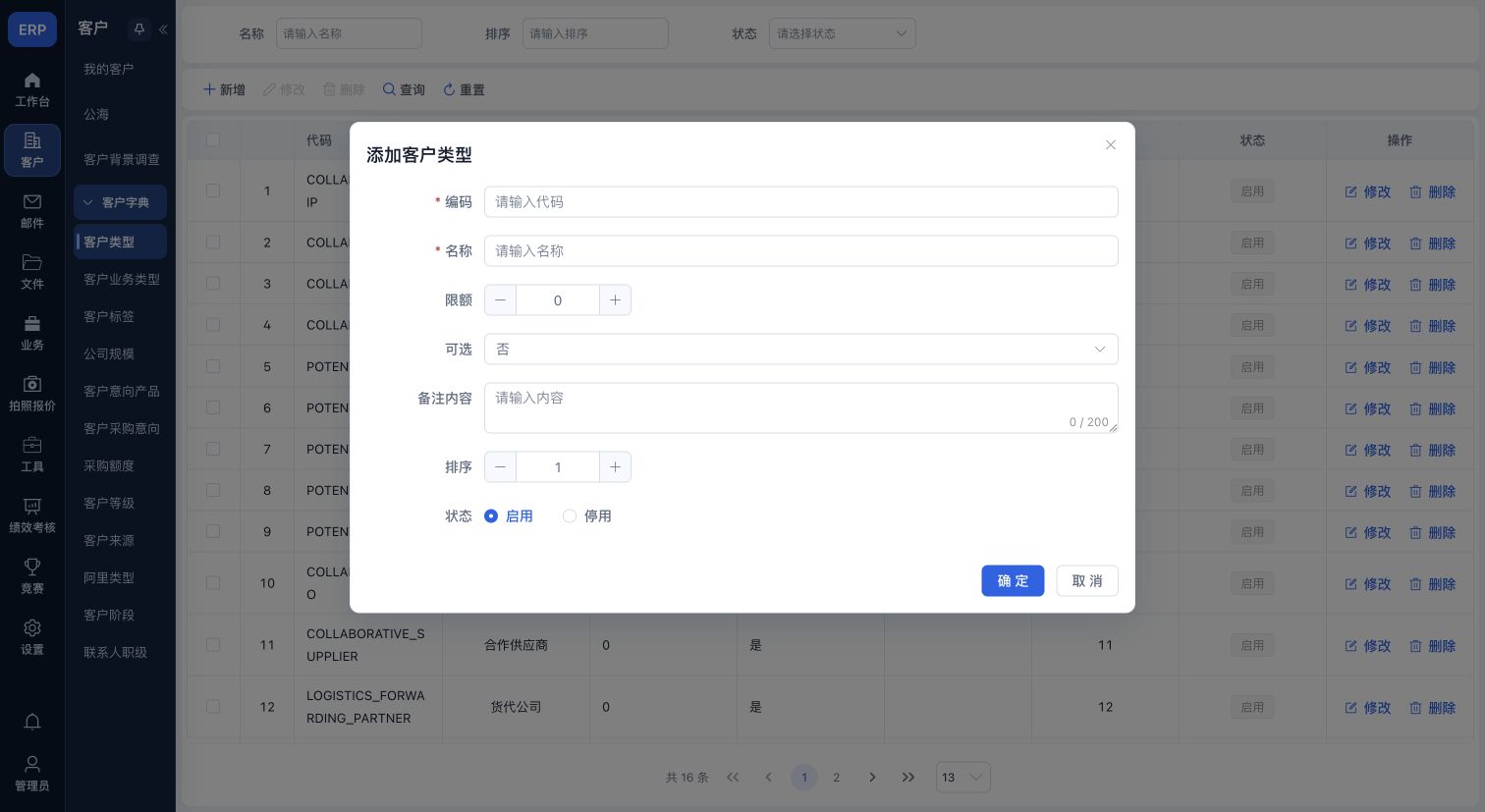
Task: Select the 业务 briefcase icon
Action: tap(32, 323)
